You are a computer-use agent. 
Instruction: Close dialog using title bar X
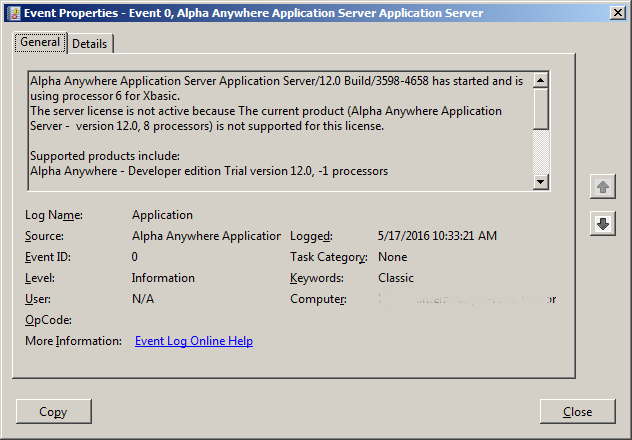pyautogui.click(x=617, y=13)
